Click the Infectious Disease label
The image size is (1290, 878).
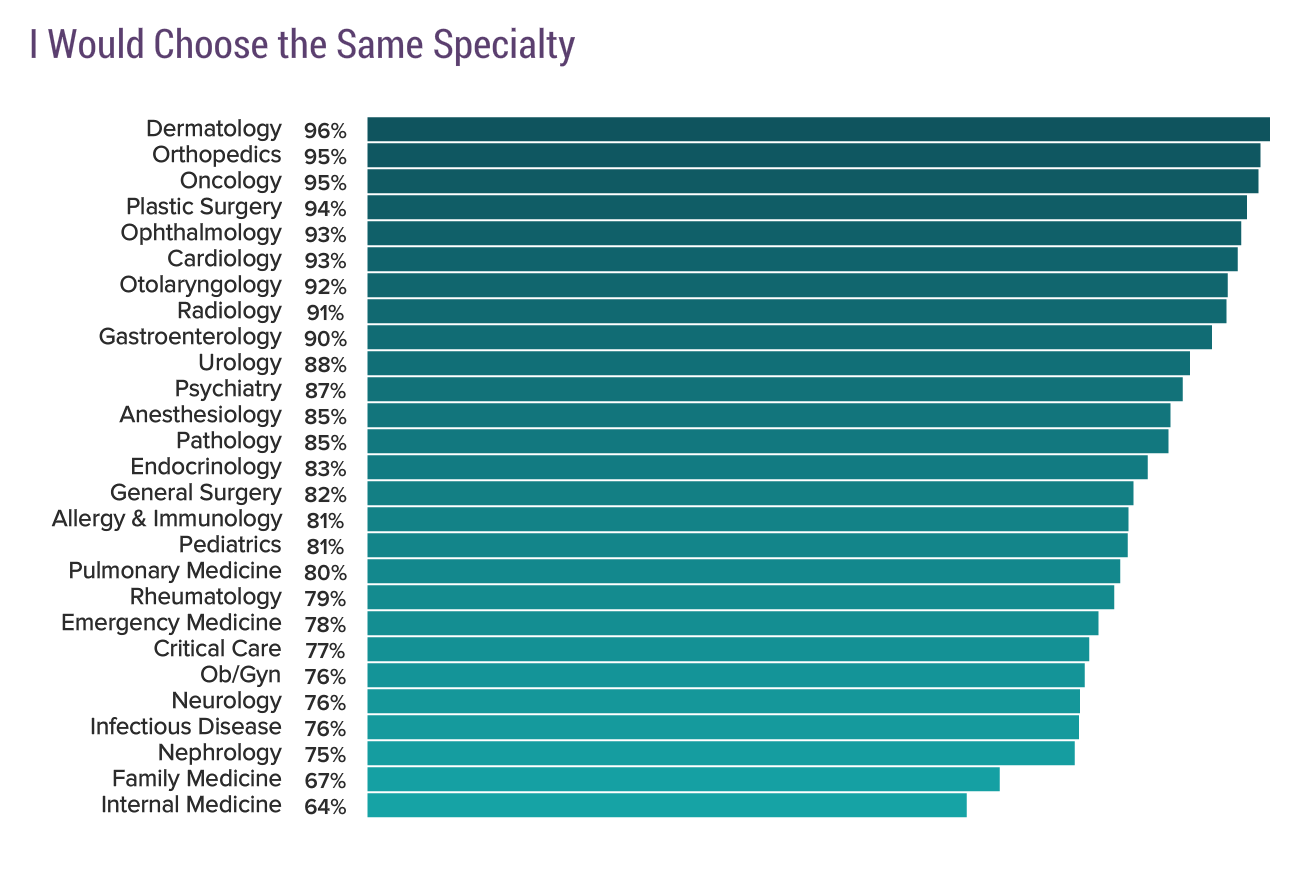pyautogui.click(x=186, y=727)
